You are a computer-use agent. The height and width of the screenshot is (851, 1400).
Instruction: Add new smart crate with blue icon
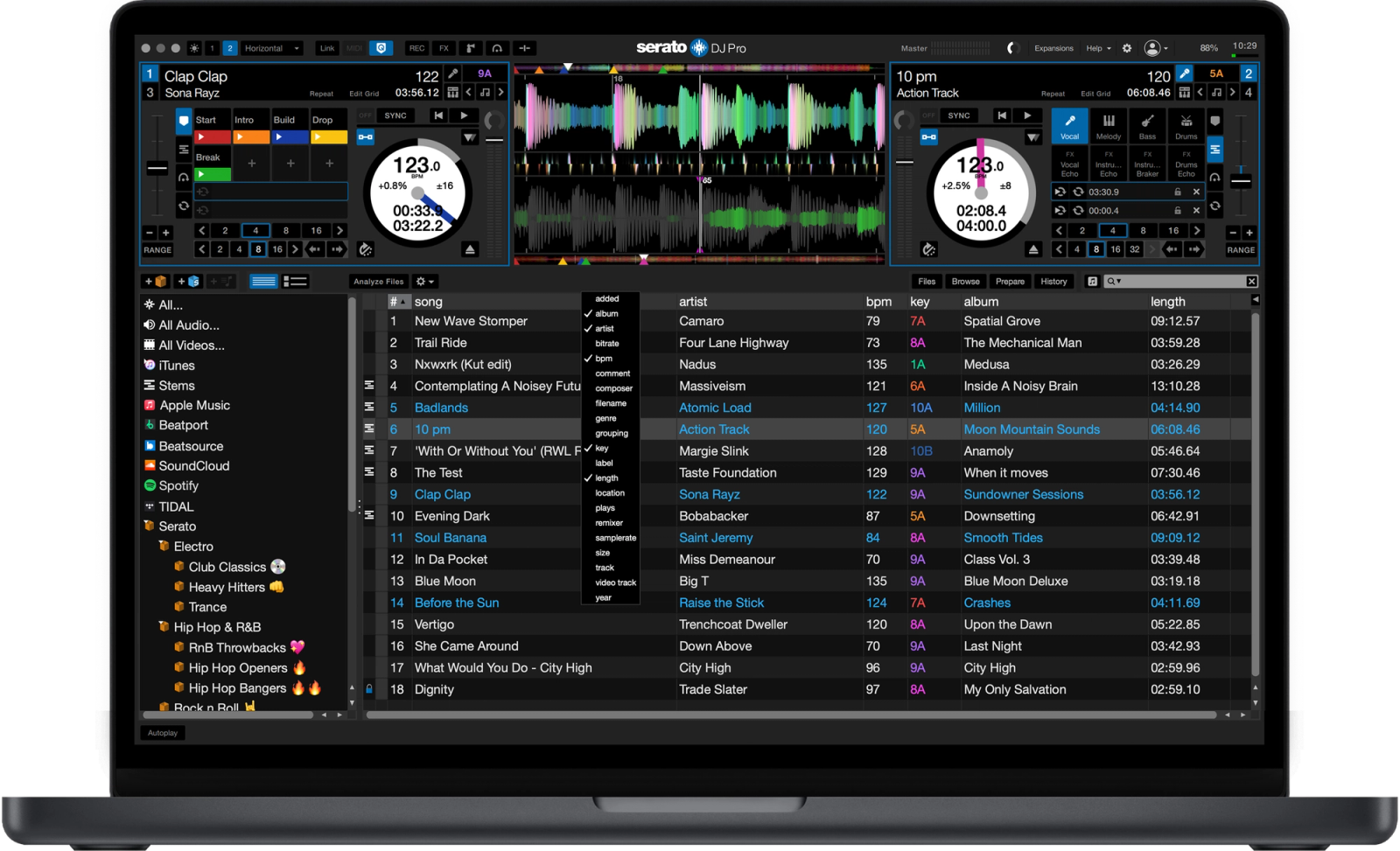tap(188, 282)
